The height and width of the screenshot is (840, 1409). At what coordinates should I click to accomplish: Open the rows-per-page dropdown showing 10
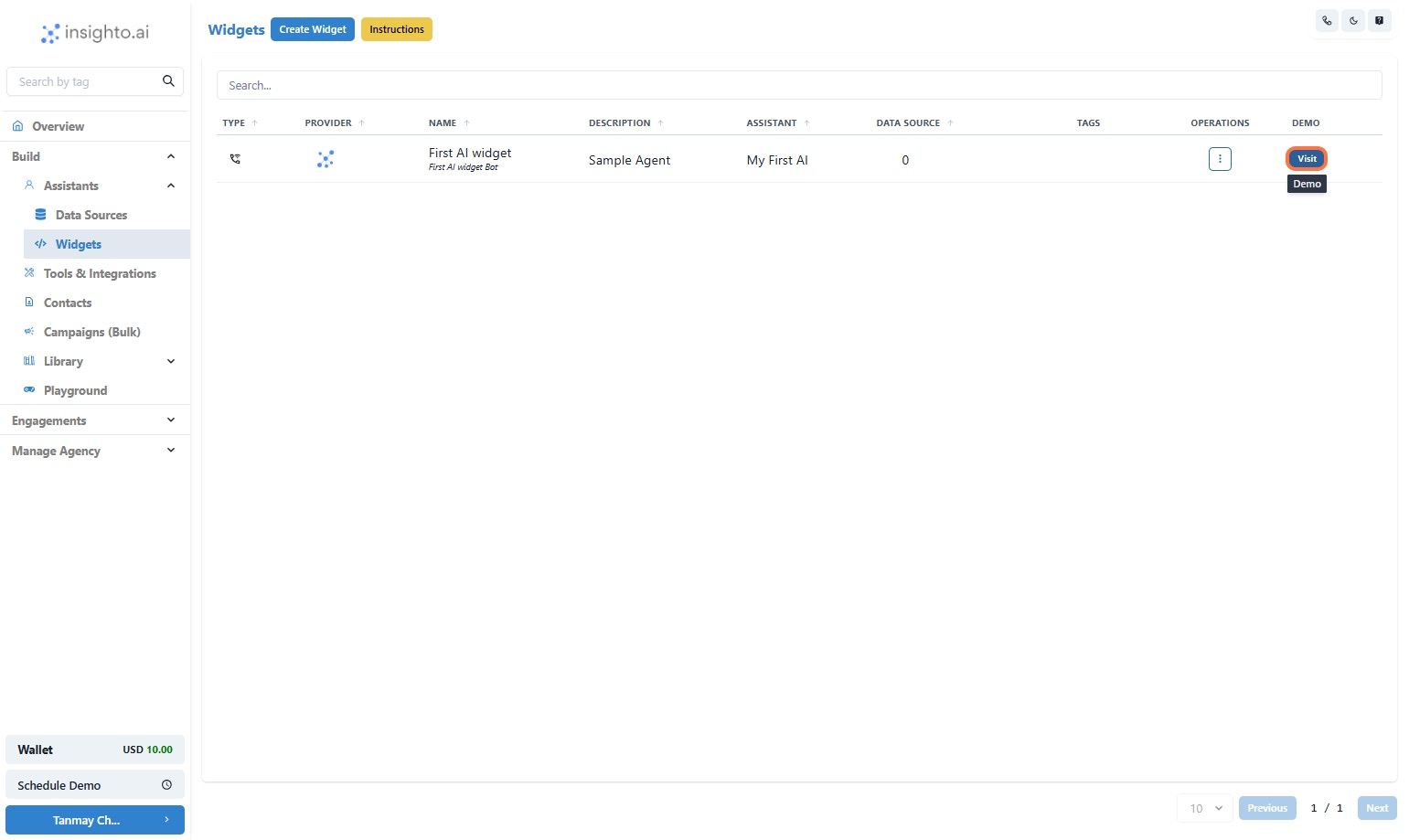pos(1205,808)
